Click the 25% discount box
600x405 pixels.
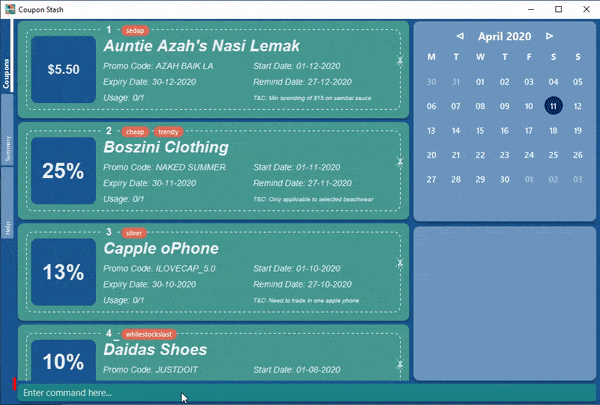coord(64,171)
